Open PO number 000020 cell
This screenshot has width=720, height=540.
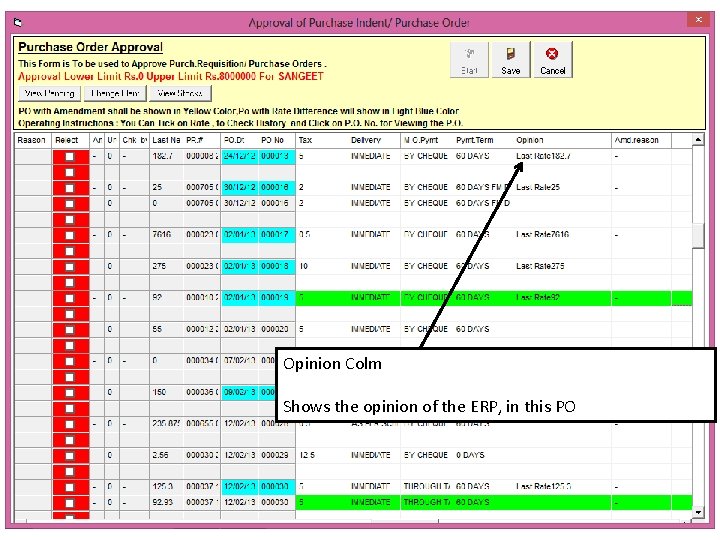[276, 329]
